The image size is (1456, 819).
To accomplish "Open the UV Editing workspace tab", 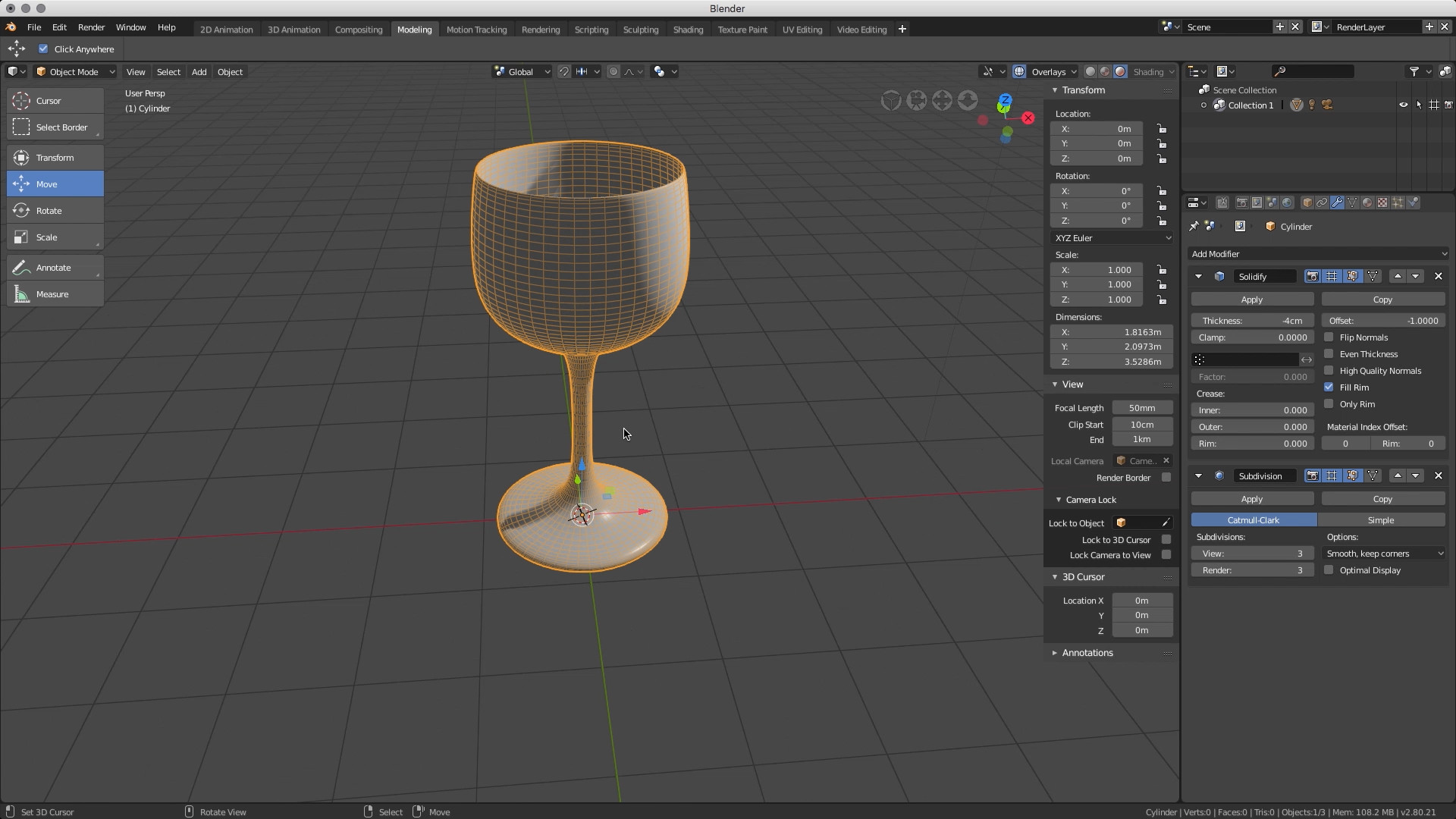I will [801, 29].
